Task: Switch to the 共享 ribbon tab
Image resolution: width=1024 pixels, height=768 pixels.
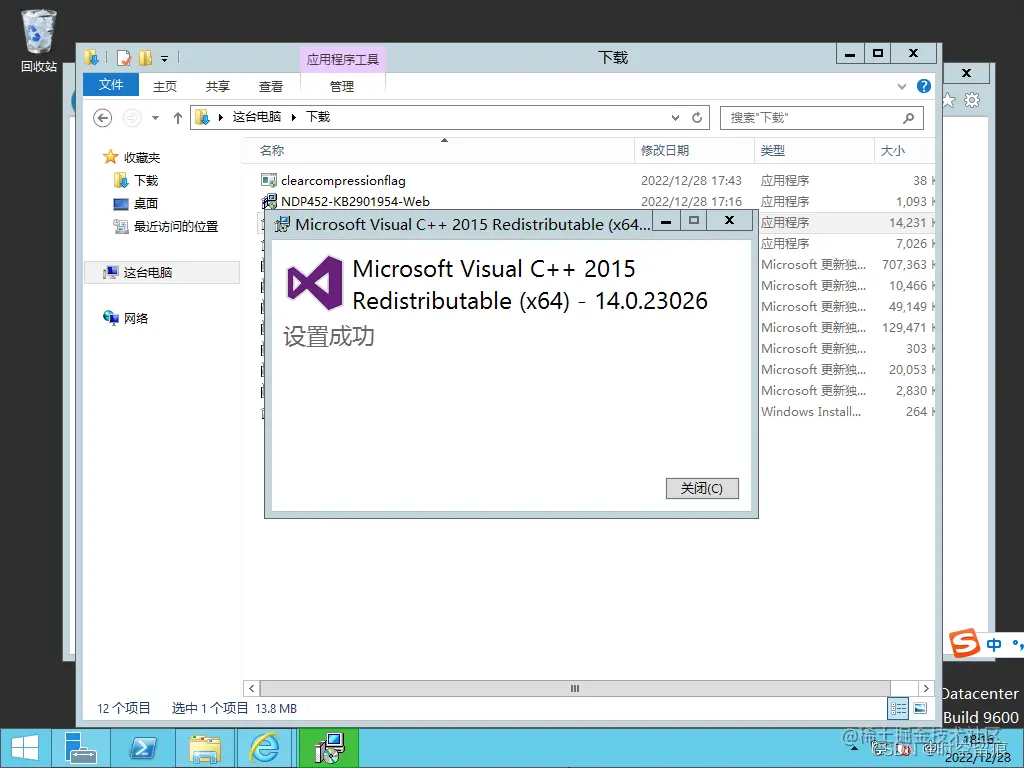Action: [217, 86]
